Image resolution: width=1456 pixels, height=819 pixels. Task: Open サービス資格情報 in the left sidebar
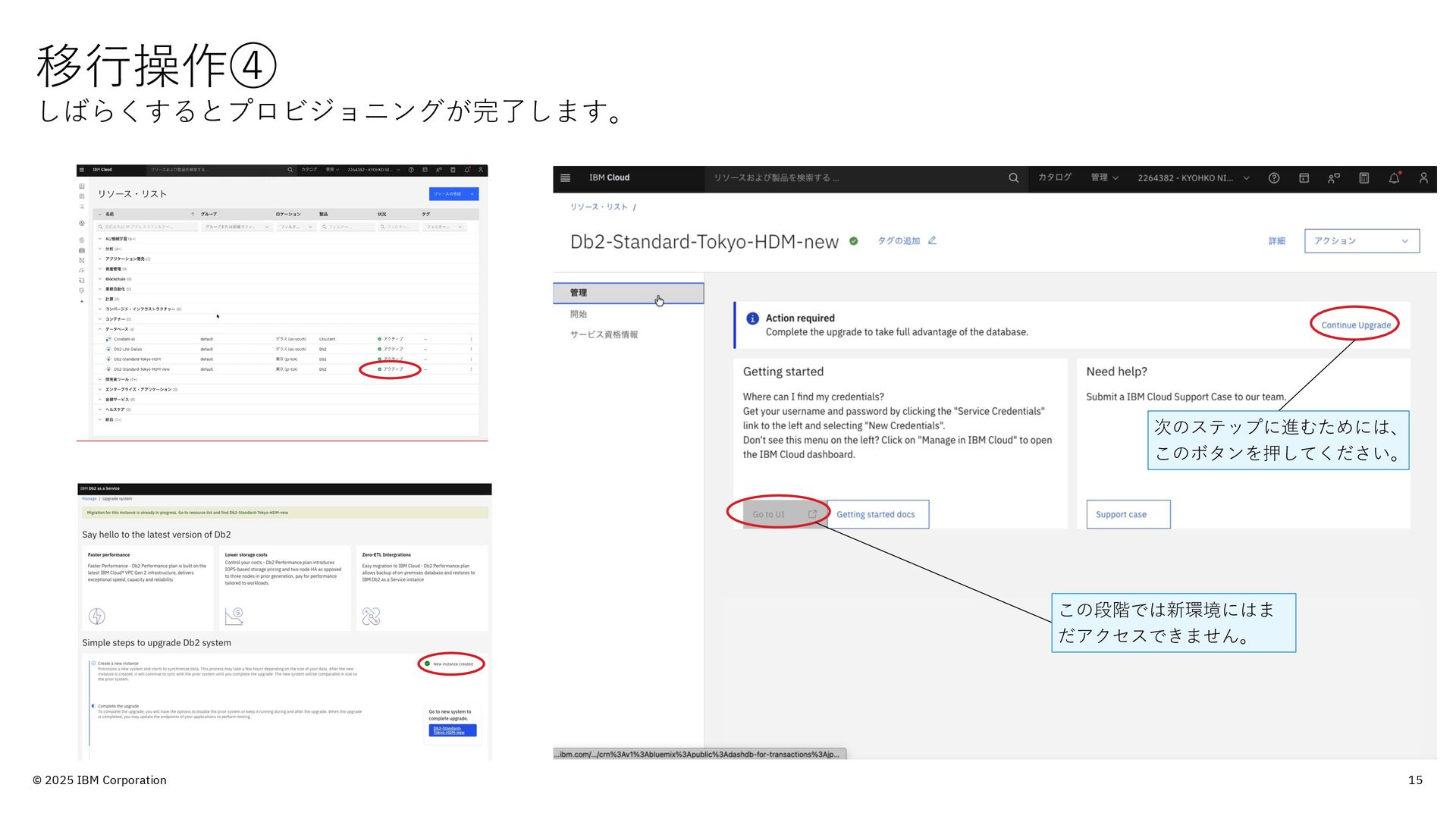pyautogui.click(x=604, y=334)
